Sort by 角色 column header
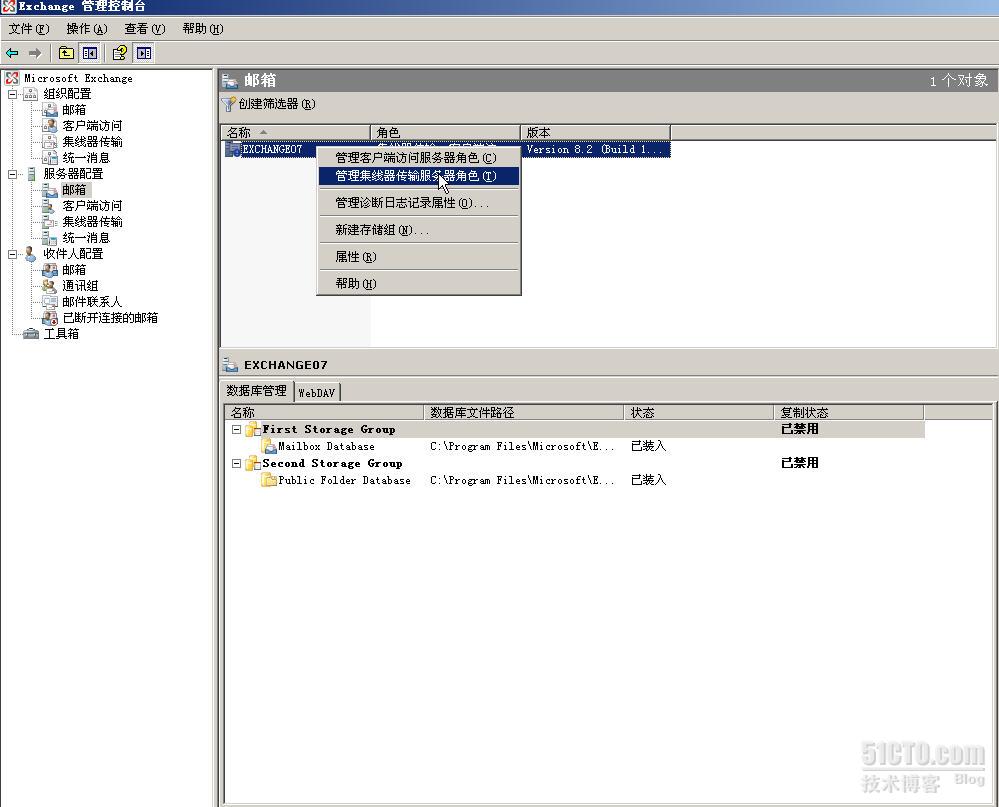The width and height of the screenshot is (999, 807). [445, 132]
